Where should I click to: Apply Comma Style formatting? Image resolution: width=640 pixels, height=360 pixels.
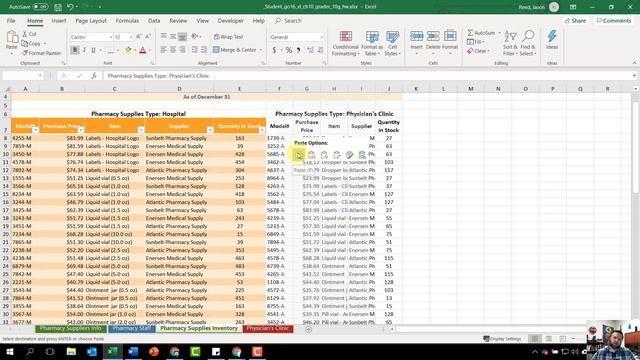tap(298, 50)
